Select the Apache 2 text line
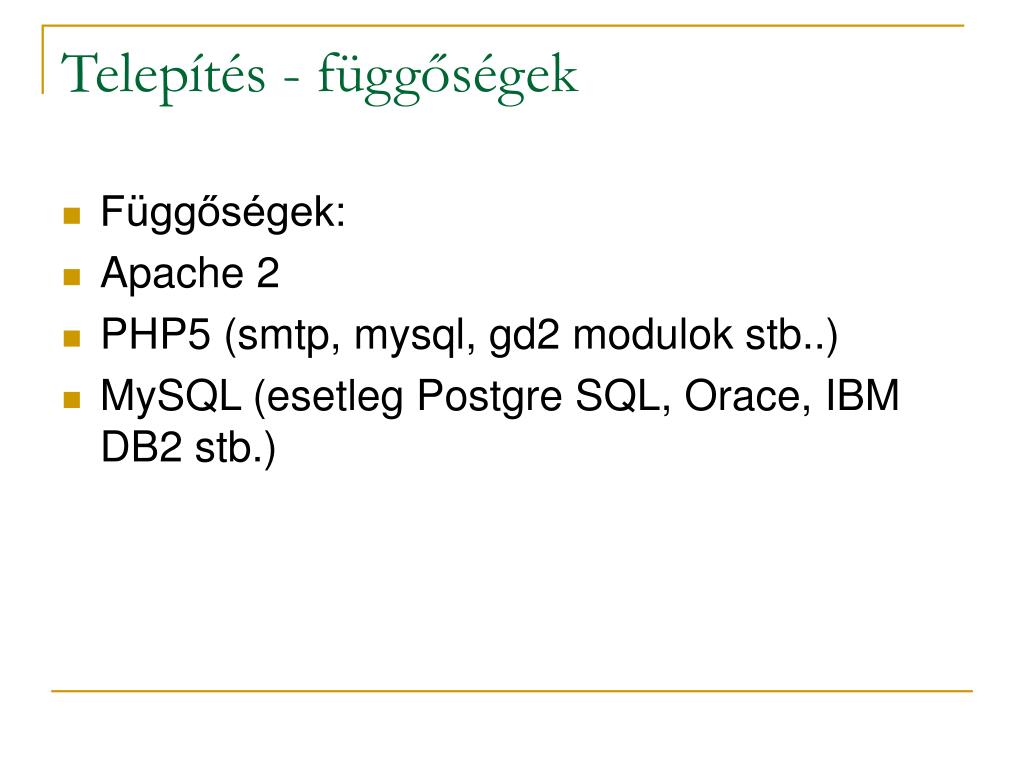1024x768 pixels. pos(190,273)
